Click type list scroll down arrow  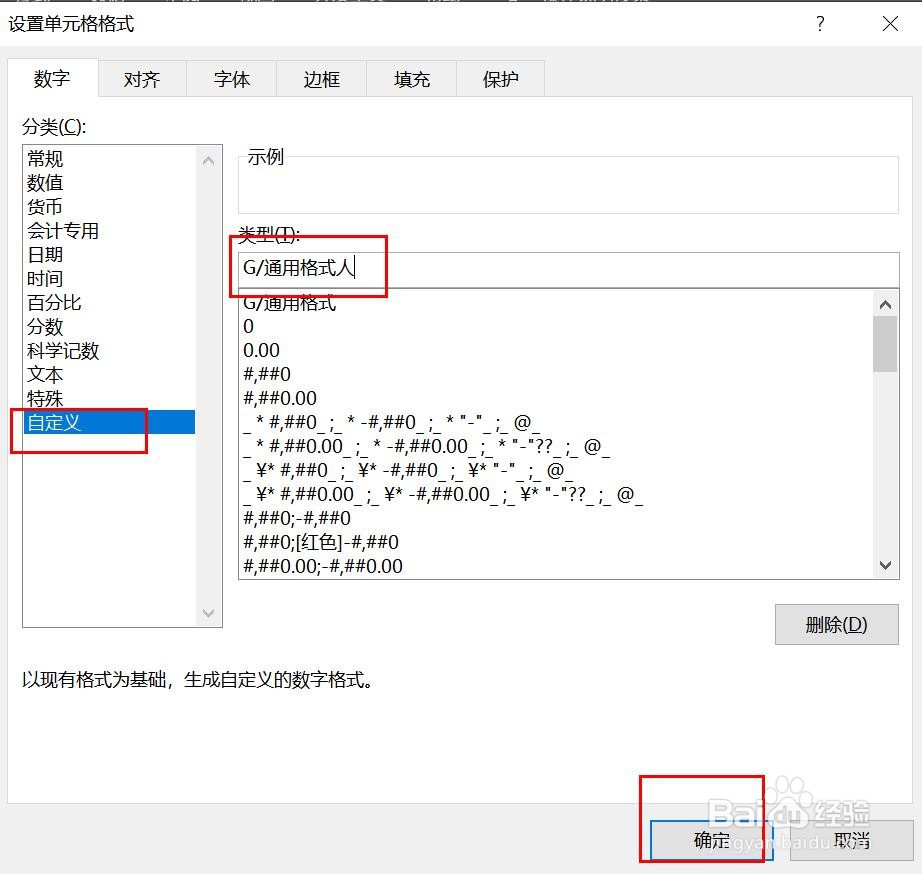pyautogui.click(x=886, y=565)
